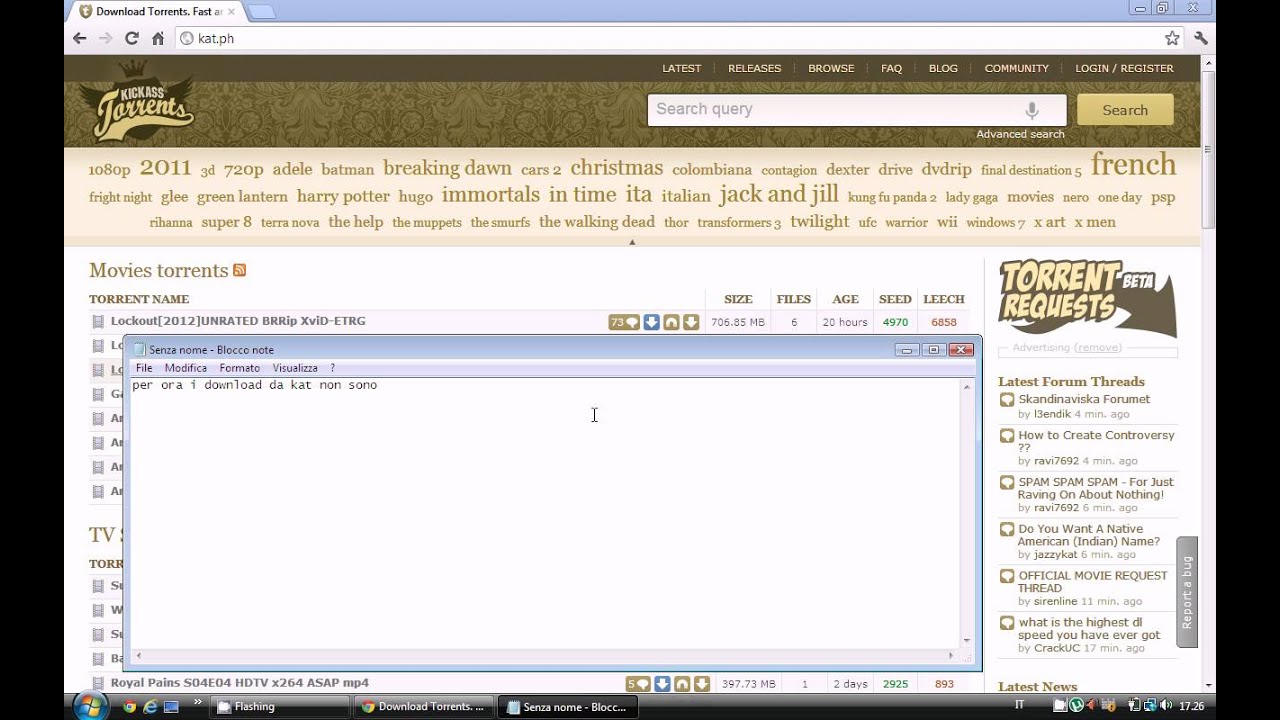Click the volume icon in system tray
The height and width of the screenshot is (720, 1280).
pos(1166,705)
